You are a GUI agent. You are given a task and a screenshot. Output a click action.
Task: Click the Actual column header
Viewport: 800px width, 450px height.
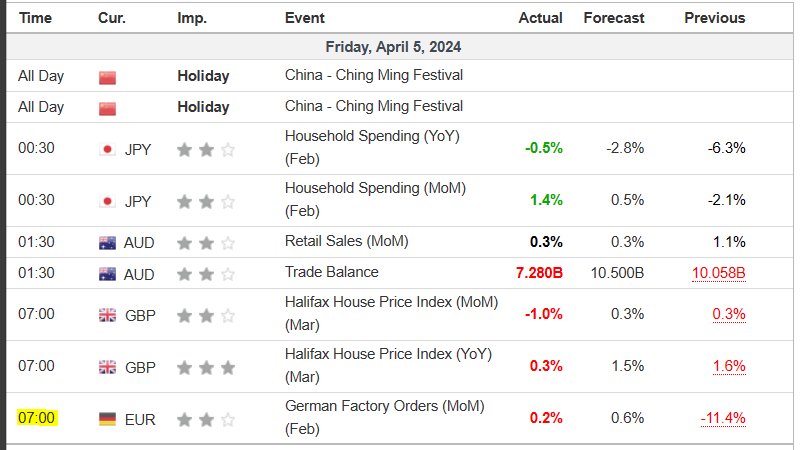click(540, 18)
